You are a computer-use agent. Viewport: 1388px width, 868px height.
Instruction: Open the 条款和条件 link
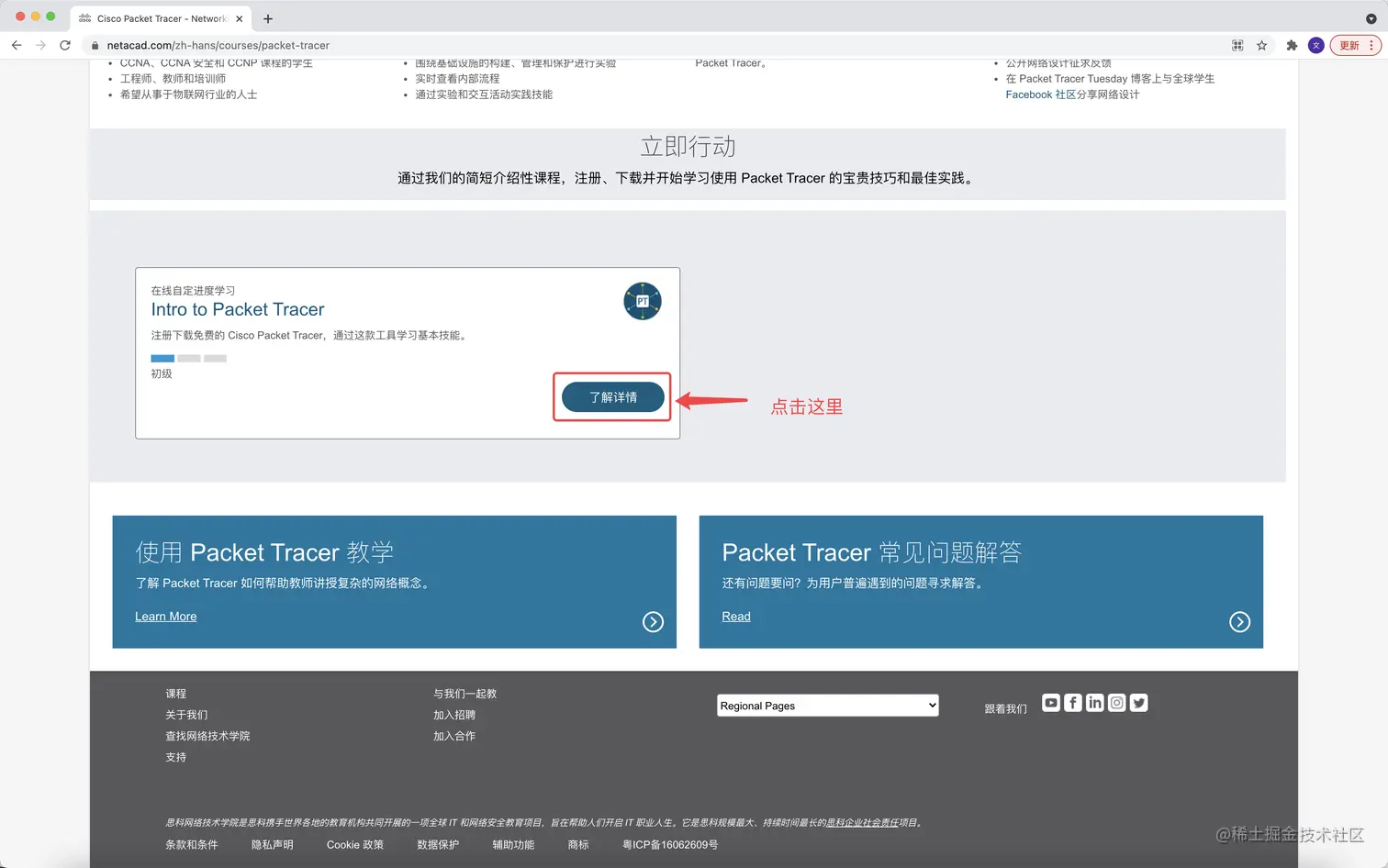(192, 845)
